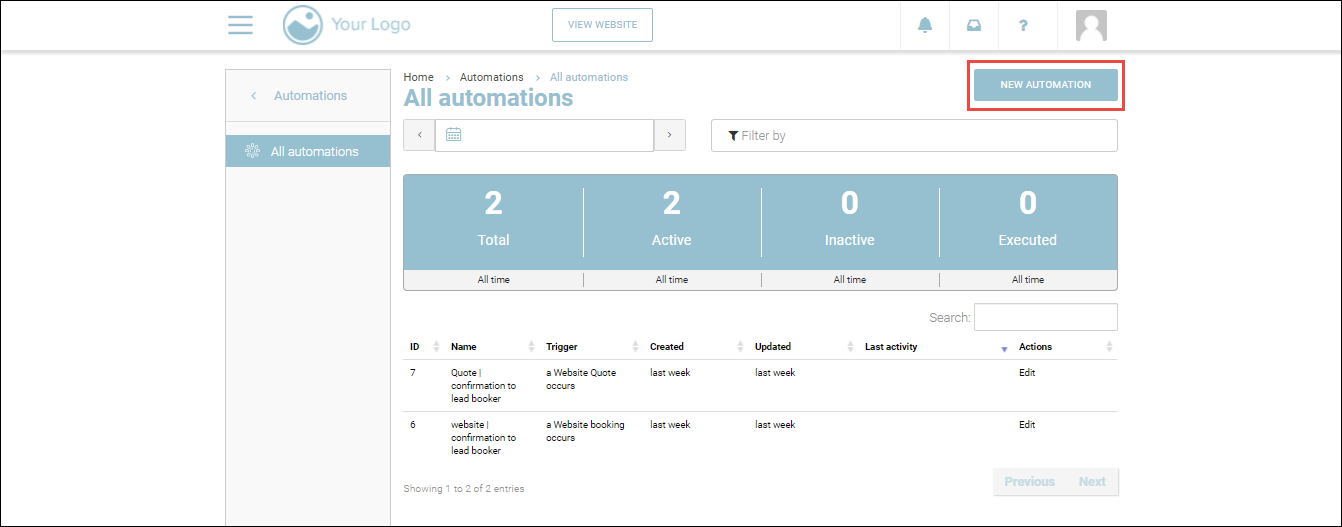Open the help question mark
Viewport: 1342px width, 527px height.
[x=1023, y=25]
